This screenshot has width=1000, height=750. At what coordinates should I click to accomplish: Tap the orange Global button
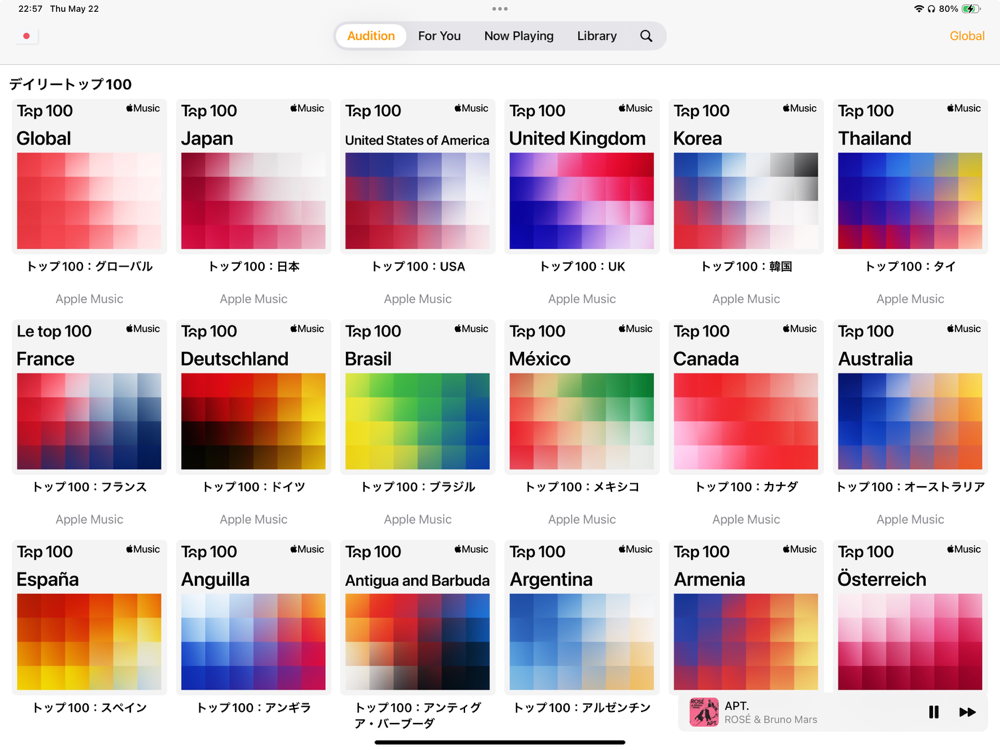(967, 36)
